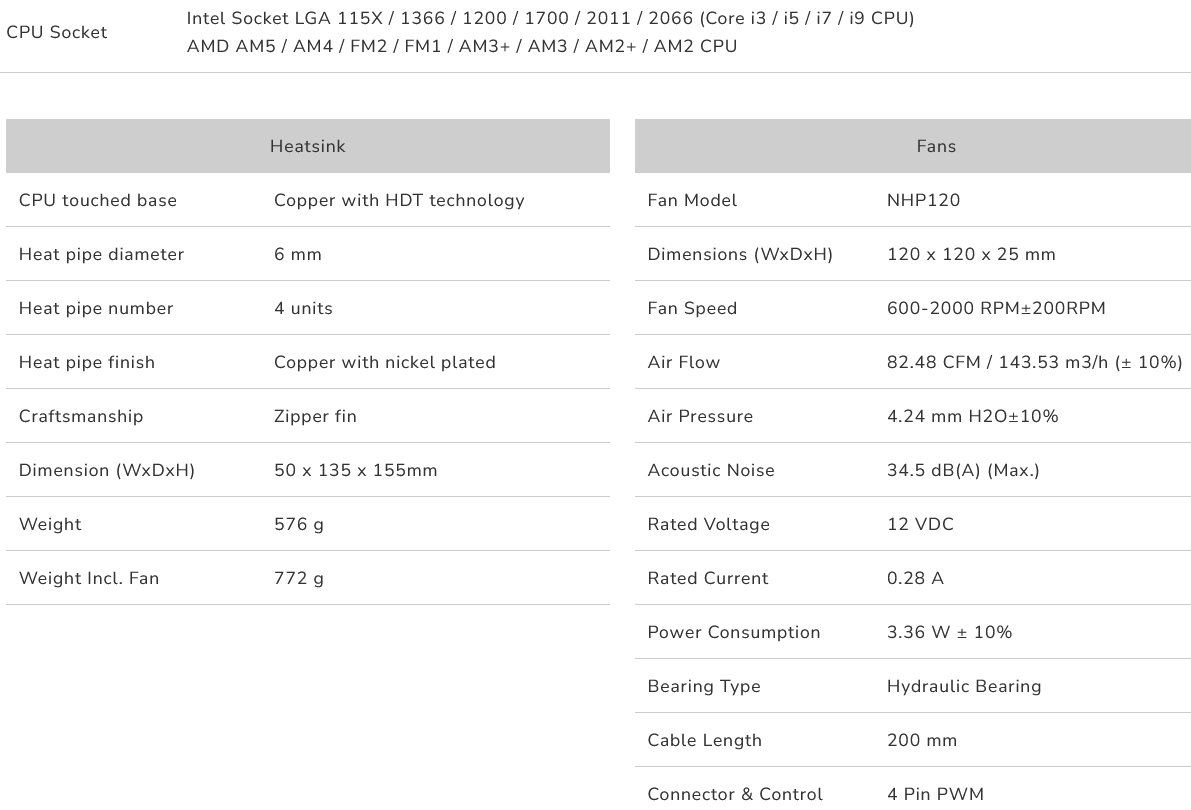Screen dimensions: 1191x810
Task: Click the Weight Incl. Fan label
Action: point(89,578)
